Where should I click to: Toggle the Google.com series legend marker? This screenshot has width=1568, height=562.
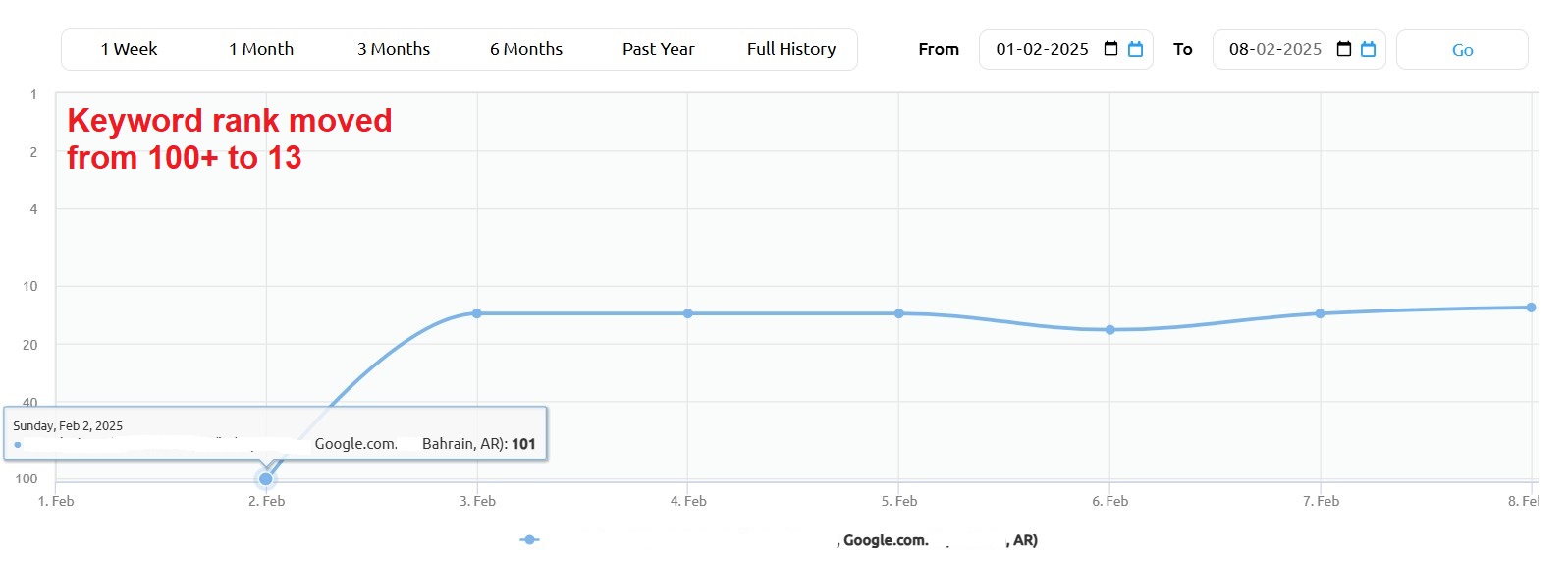tap(529, 539)
